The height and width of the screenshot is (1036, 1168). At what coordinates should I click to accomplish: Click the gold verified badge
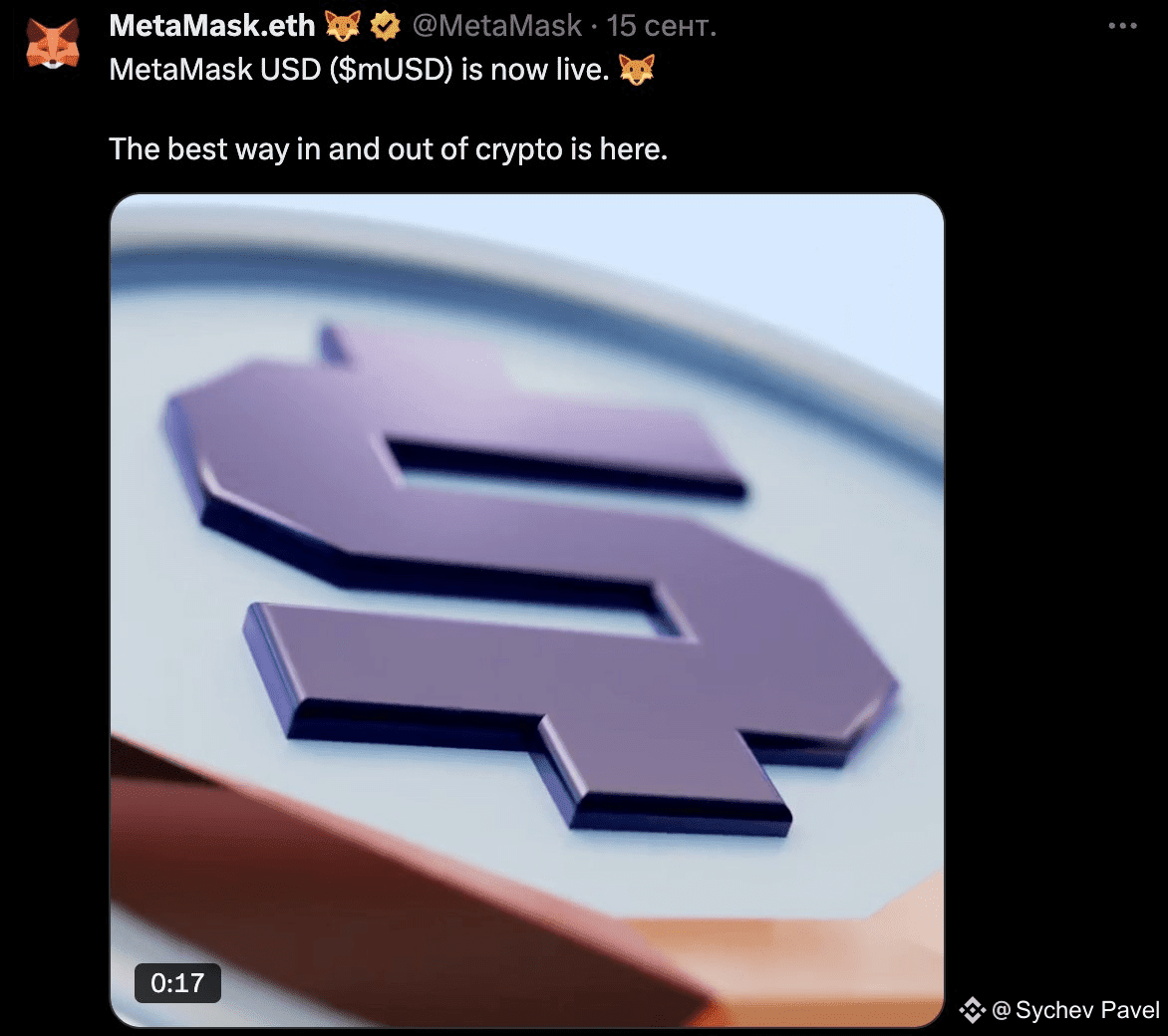pyautogui.click(x=385, y=27)
